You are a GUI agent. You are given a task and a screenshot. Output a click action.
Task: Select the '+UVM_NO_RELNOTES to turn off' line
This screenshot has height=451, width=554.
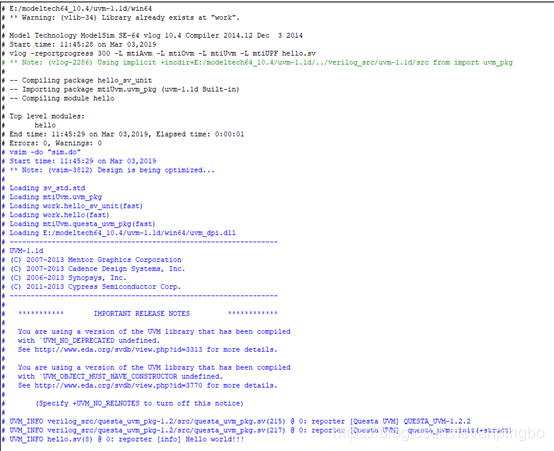click(x=139, y=403)
